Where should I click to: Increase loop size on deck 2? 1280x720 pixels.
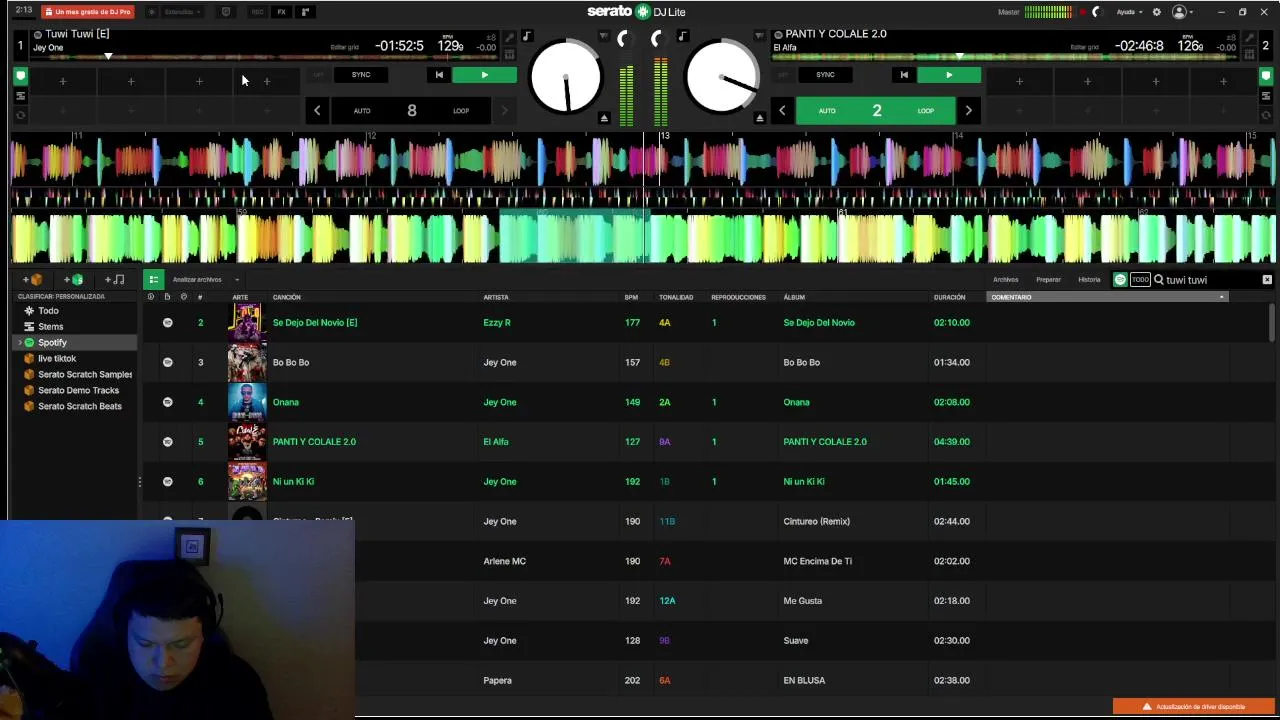(x=968, y=111)
